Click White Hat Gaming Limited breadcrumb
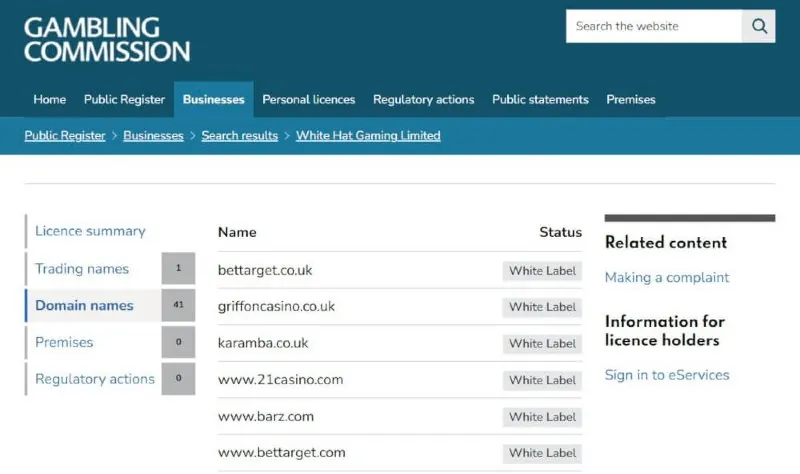Viewport: 800px width, 474px height. (x=368, y=136)
